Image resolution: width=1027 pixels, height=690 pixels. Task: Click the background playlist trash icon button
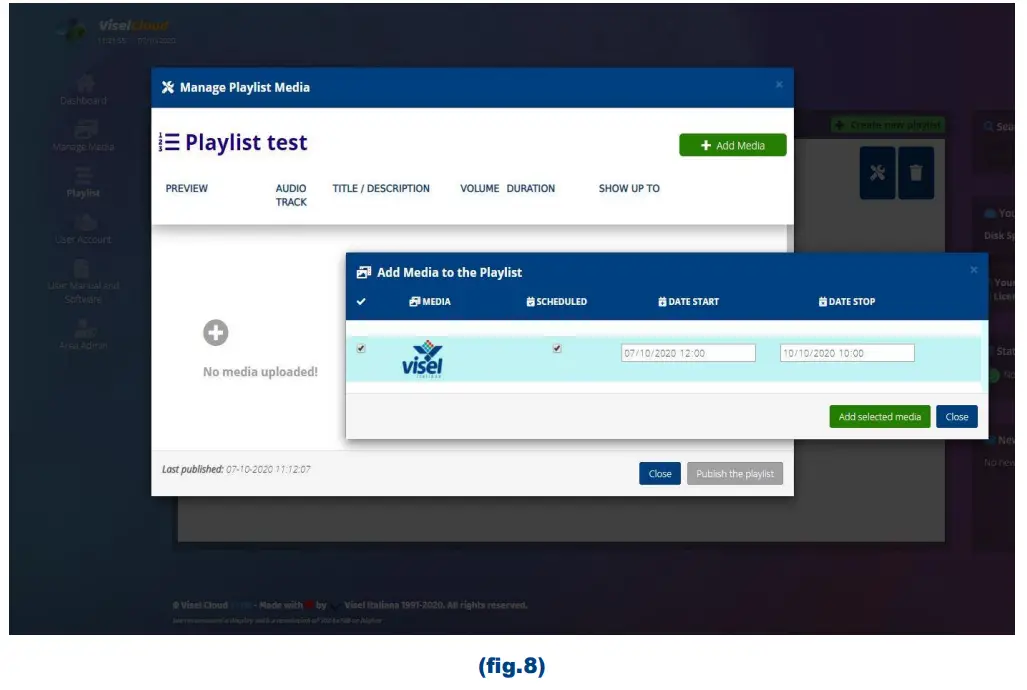point(916,173)
